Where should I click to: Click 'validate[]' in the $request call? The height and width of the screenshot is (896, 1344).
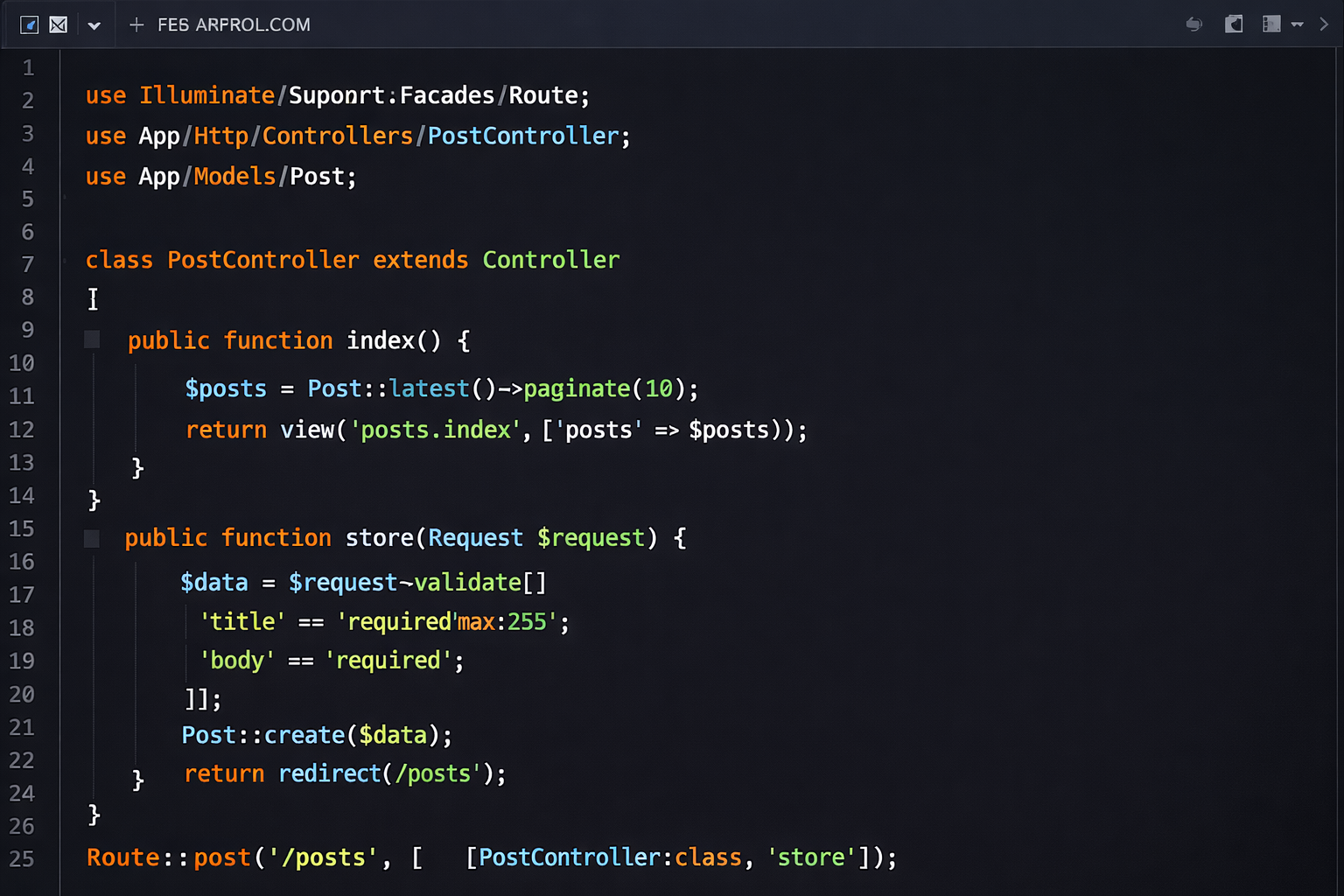(x=479, y=583)
